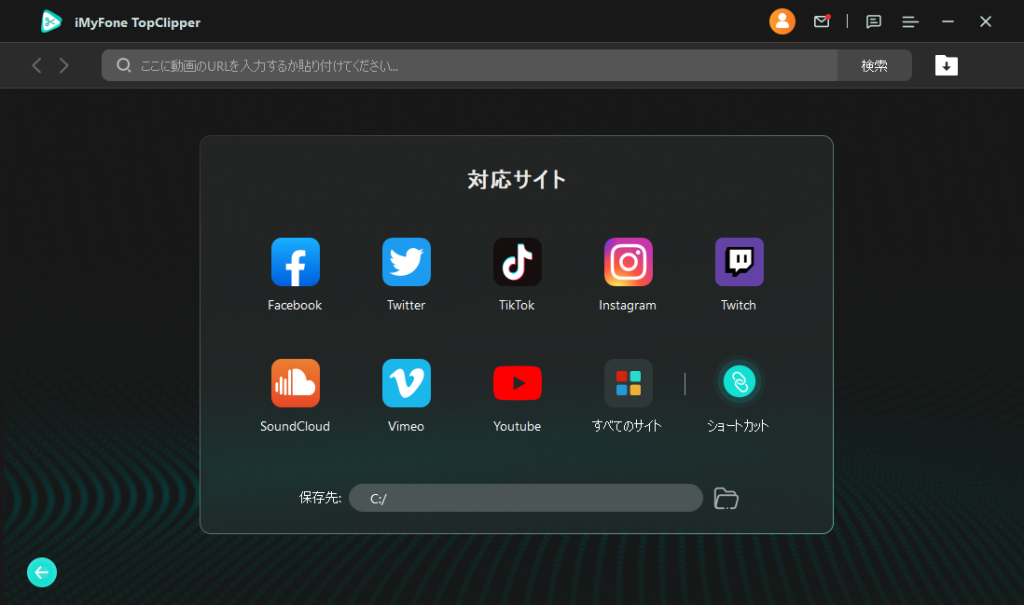Open the feedback chat icon

pos(873,22)
